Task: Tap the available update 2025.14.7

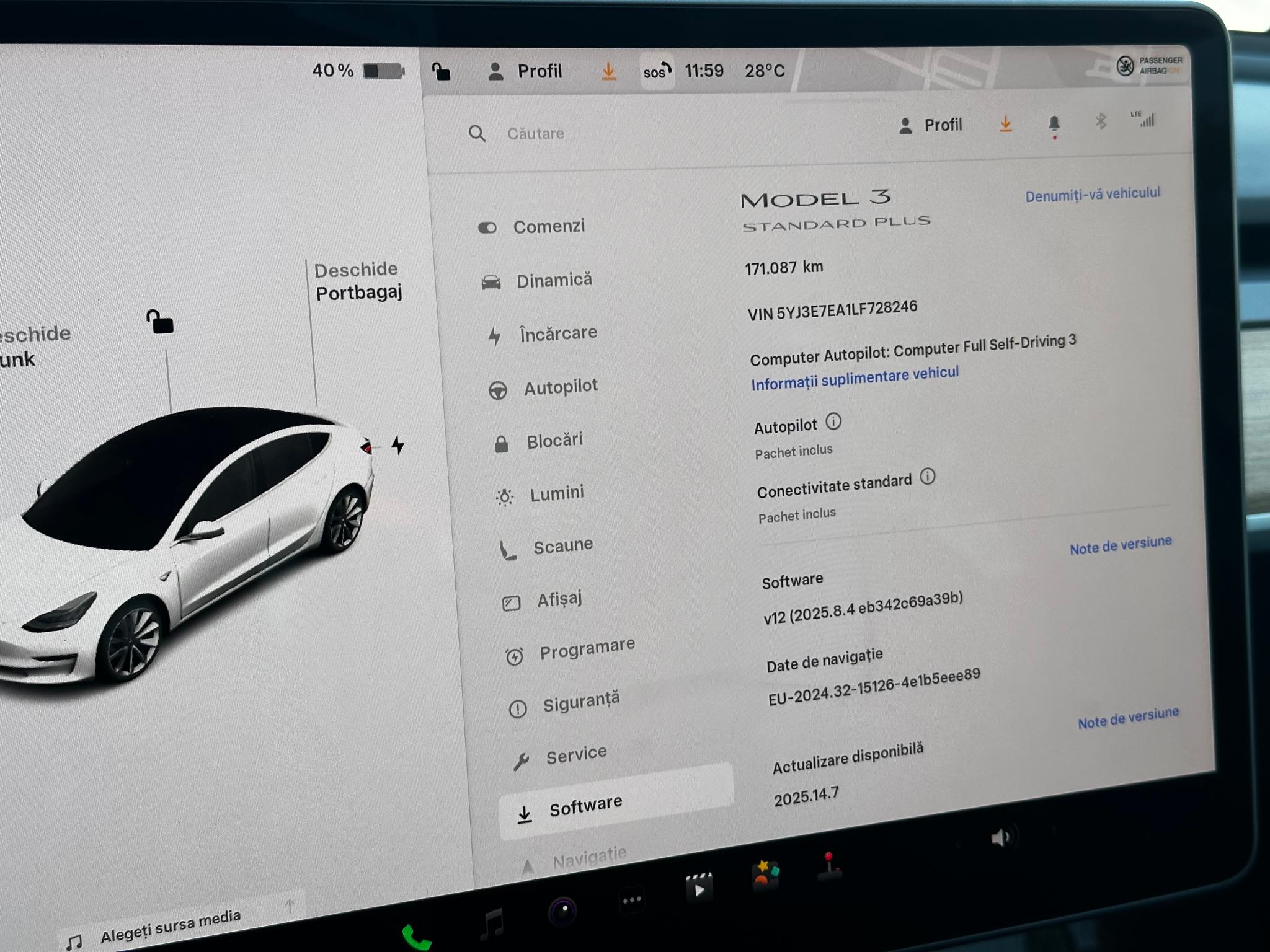Action: [x=806, y=796]
